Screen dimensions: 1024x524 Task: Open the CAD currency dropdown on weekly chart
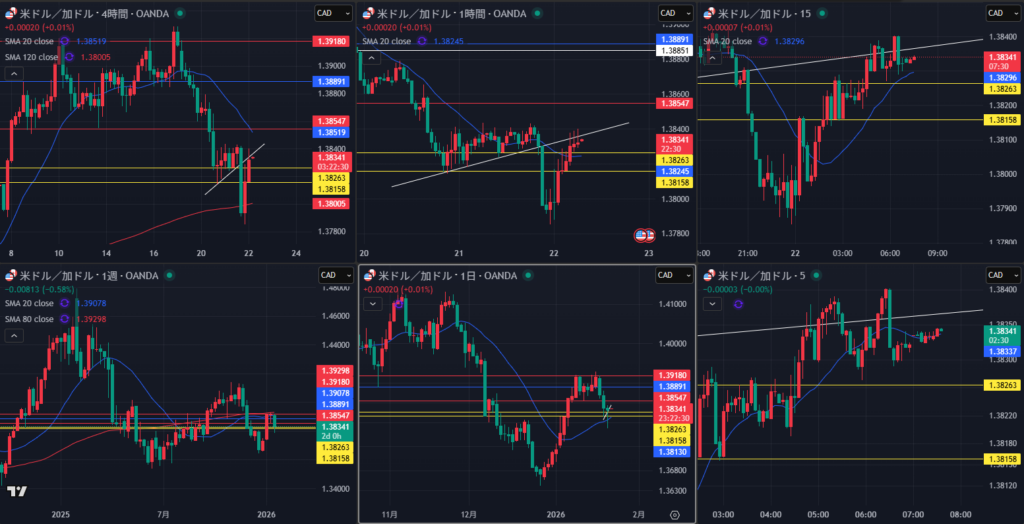coord(332,275)
